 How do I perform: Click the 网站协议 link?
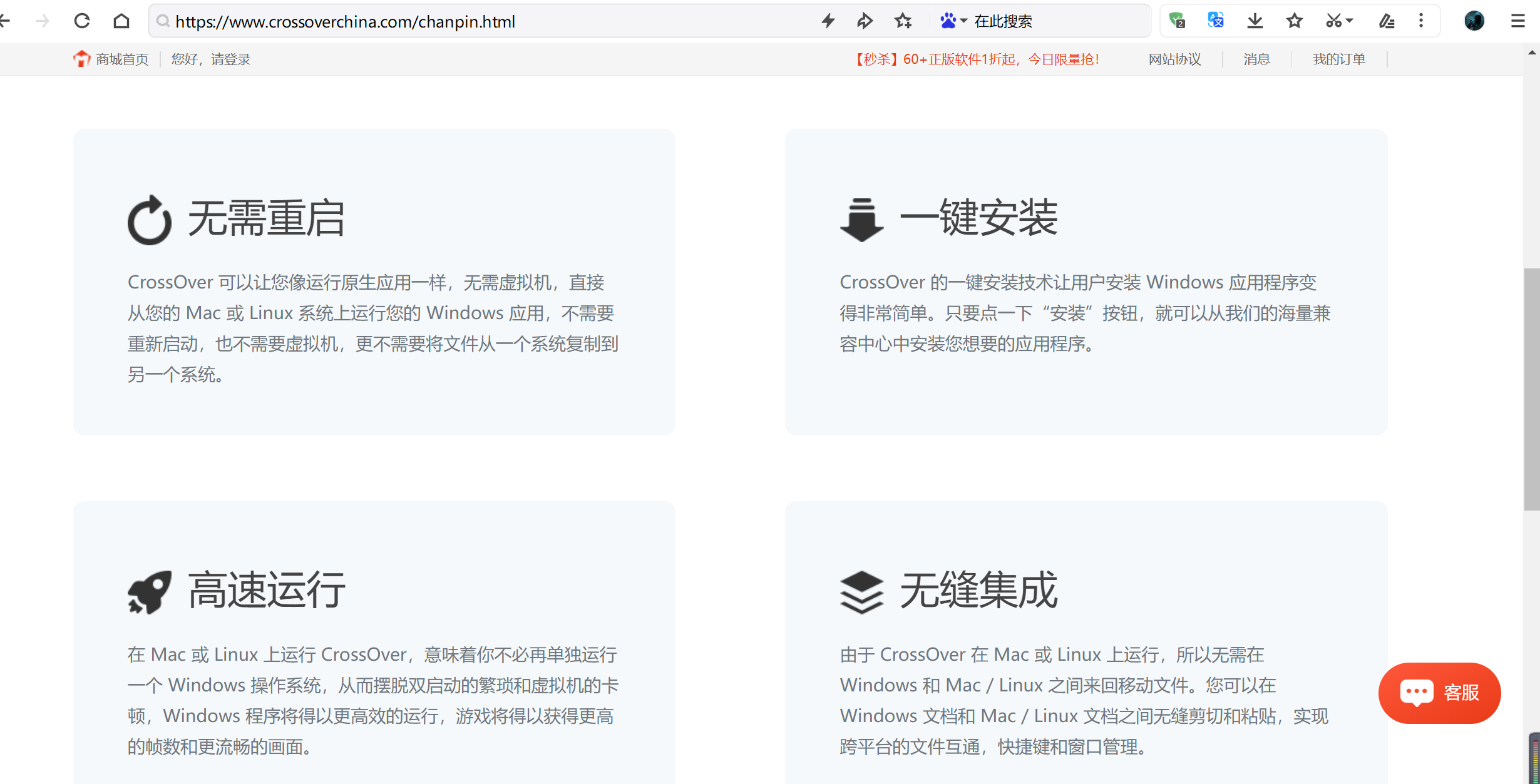(x=1174, y=59)
